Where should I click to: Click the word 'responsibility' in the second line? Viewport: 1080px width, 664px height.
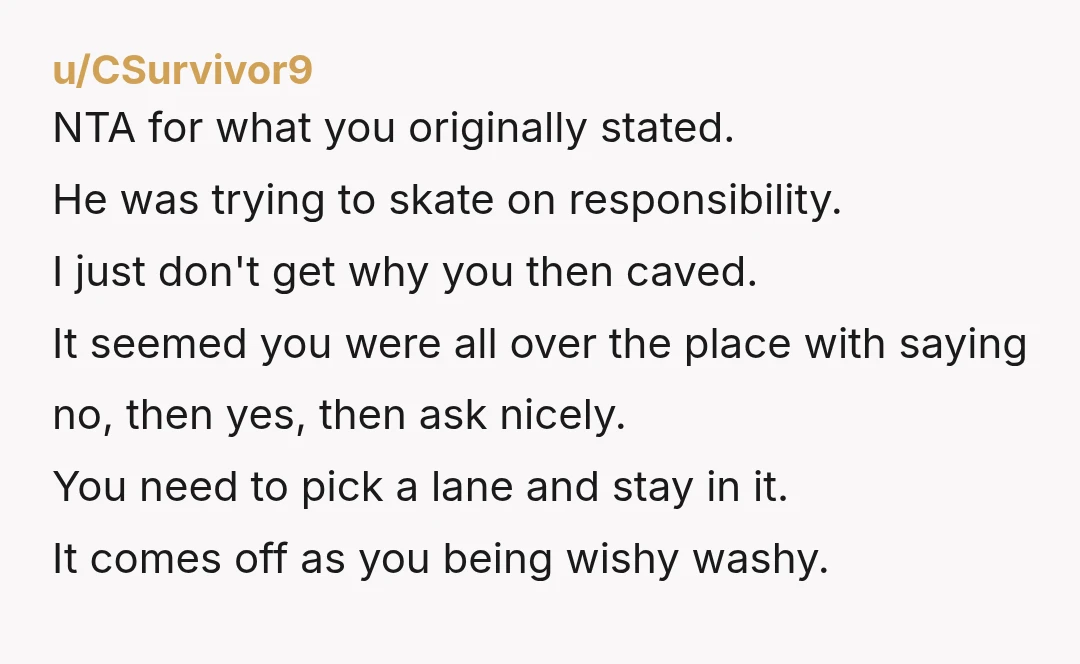(x=705, y=200)
